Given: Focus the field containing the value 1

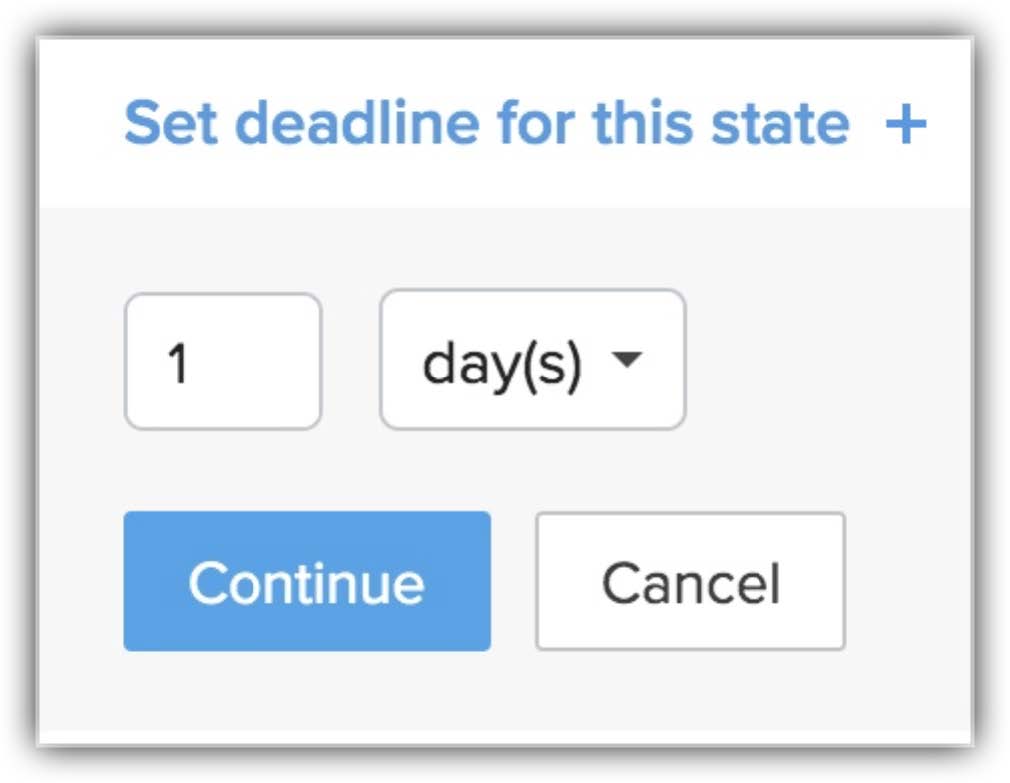Looking at the screenshot, I should click(222, 361).
